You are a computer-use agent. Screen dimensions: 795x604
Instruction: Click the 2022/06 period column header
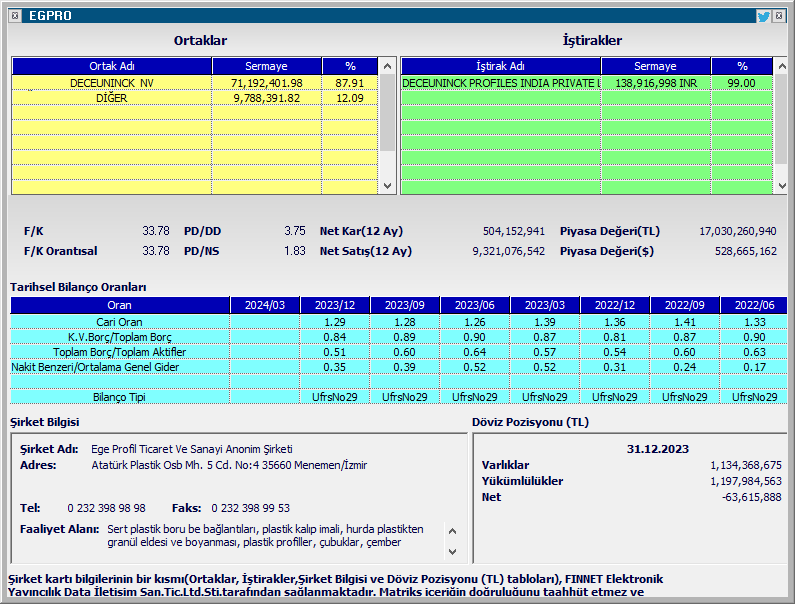click(x=754, y=305)
